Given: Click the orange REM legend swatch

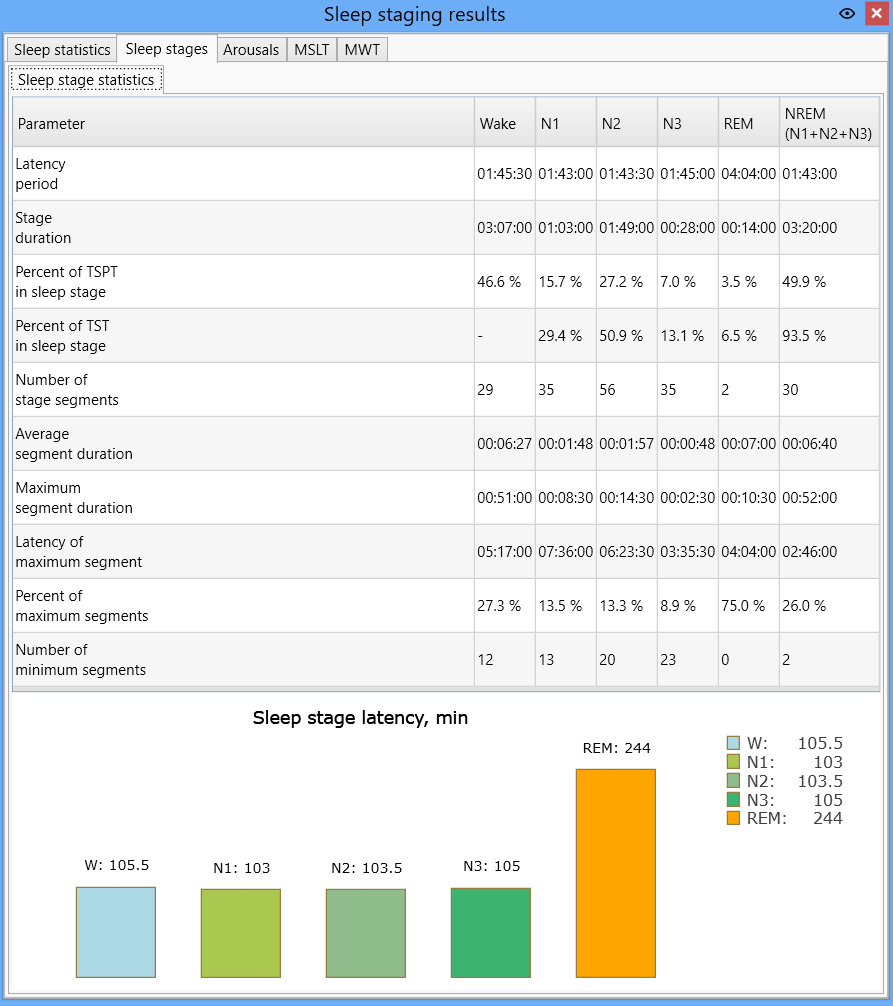Looking at the screenshot, I should pos(733,818).
